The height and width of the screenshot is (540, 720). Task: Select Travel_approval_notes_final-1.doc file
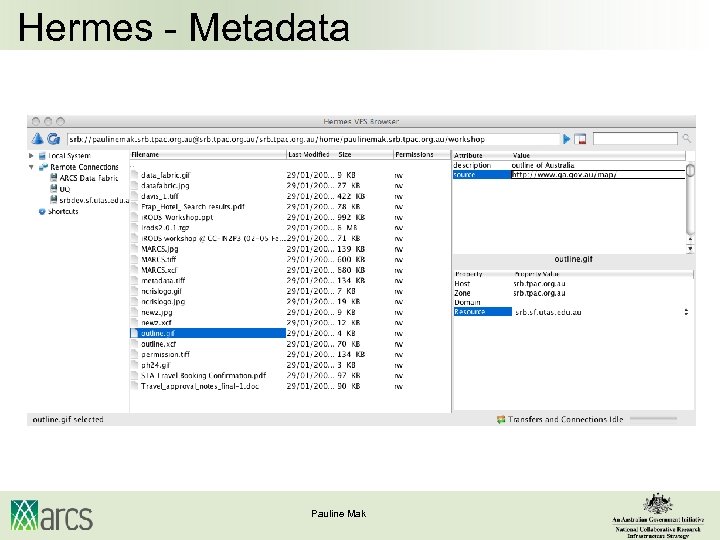click(x=200, y=386)
